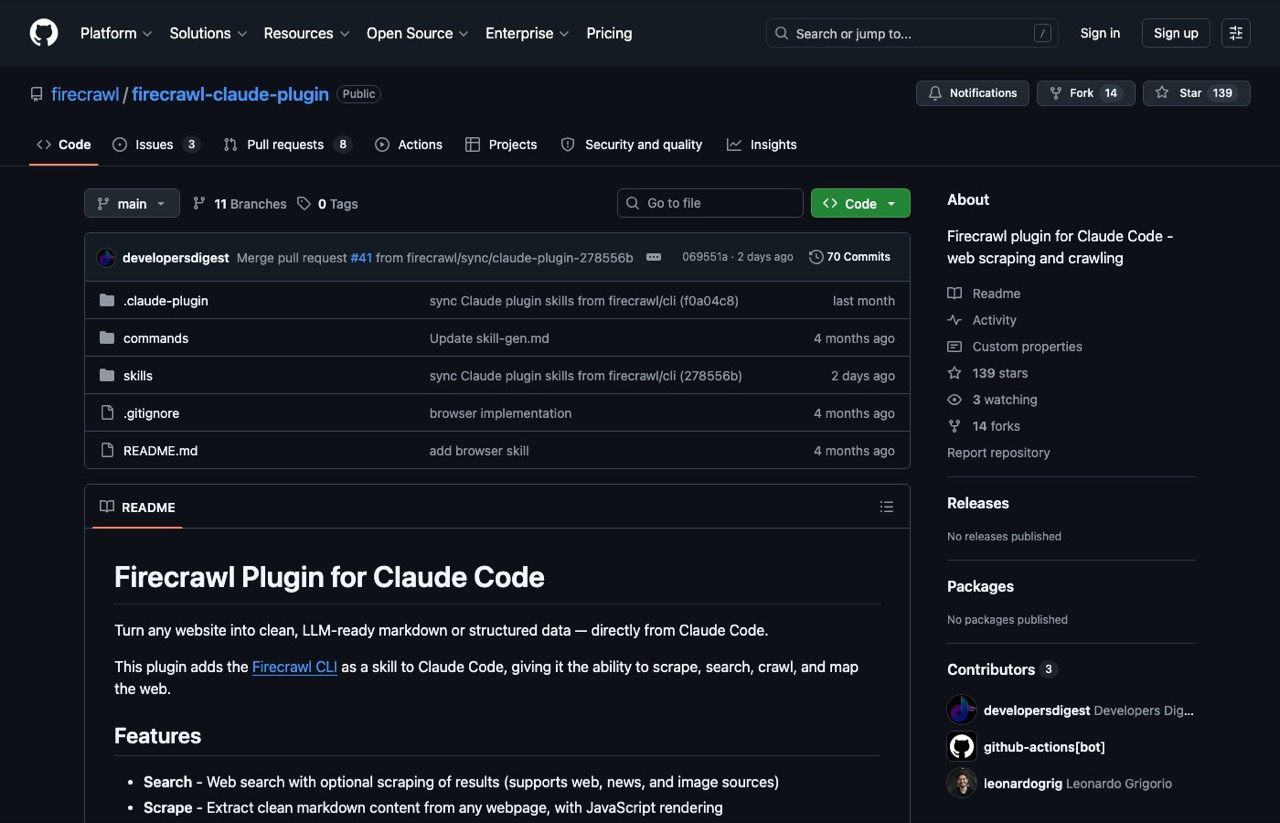Open the Activity link in About
This screenshot has height=823, width=1280.
coord(983,320)
